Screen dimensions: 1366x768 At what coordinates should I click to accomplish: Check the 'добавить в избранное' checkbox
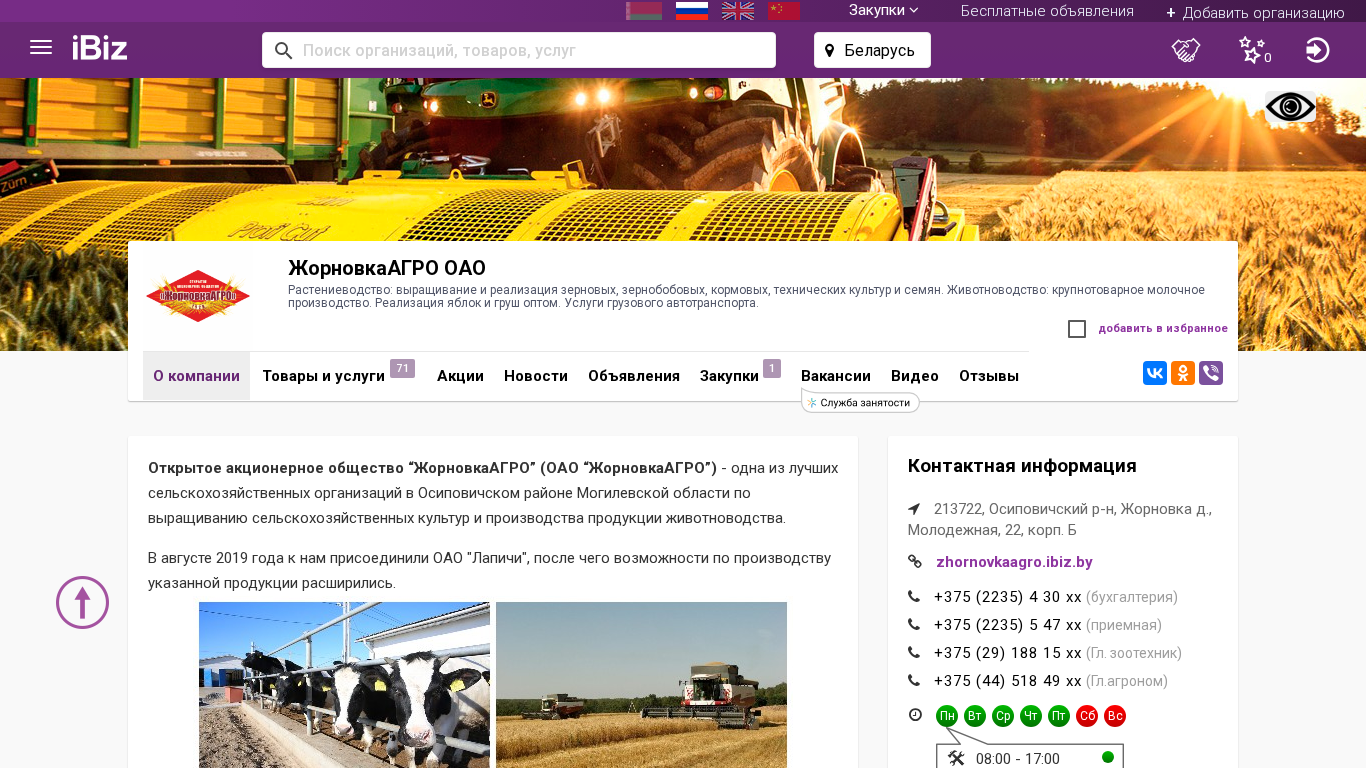pos(1077,329)
